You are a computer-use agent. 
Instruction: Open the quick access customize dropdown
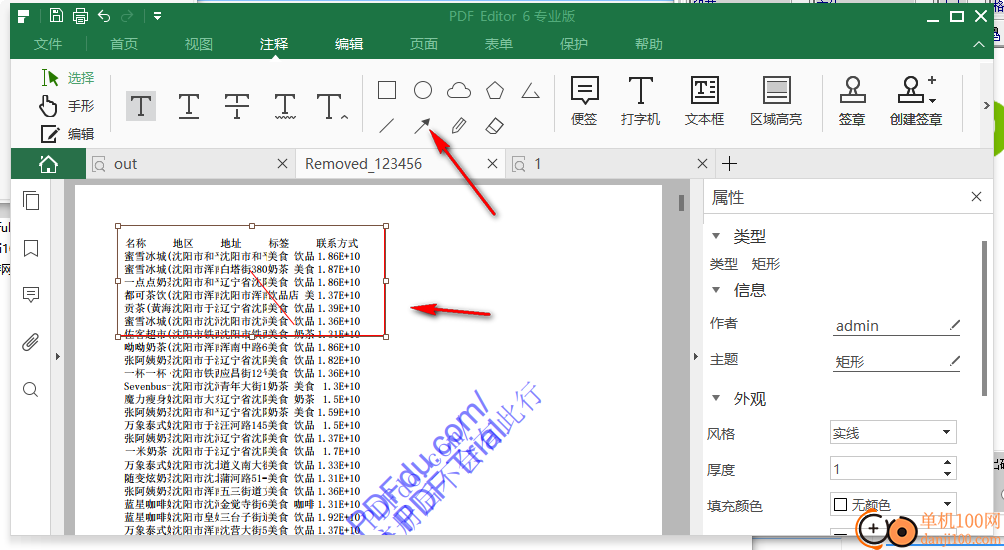(158, 16)
